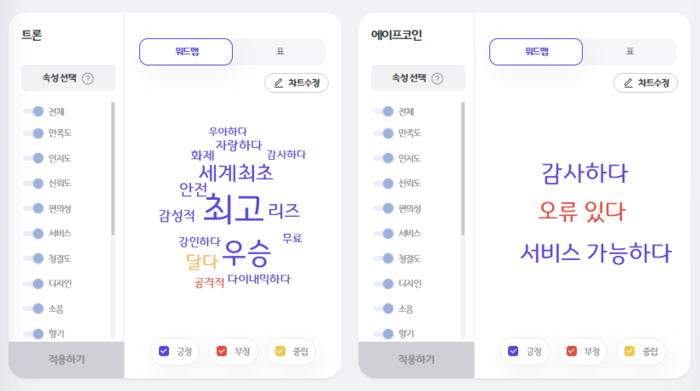Click the word 최고 in 트론 word cloud
700x391 pixels.
click(233, 208)
